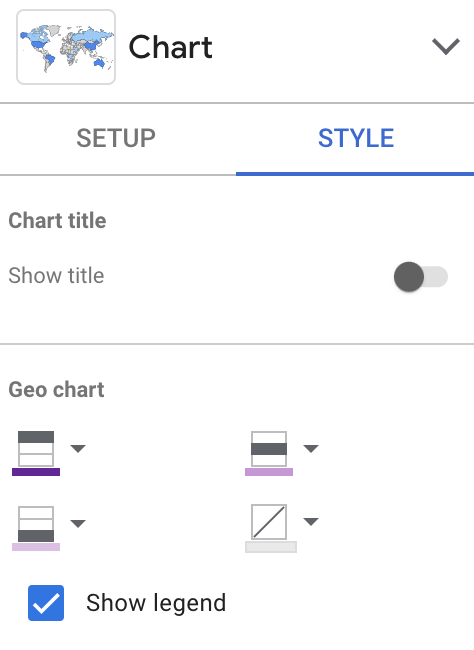474x650 pixels.
Task: Toggle the Show title switch
Action: tap(421, 277)
